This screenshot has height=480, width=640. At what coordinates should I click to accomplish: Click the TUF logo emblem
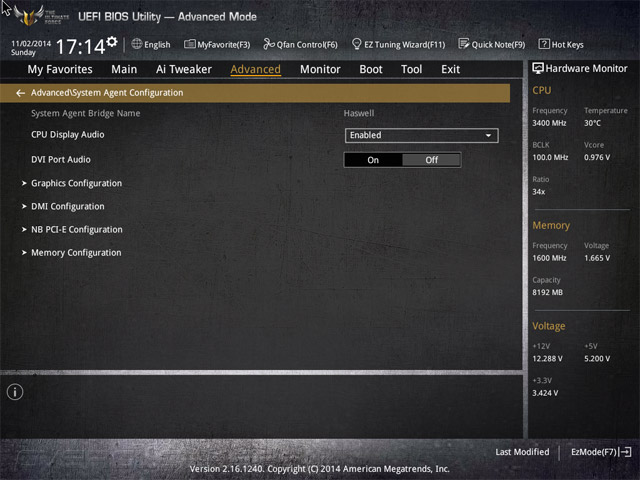click(x=28, y=16)
